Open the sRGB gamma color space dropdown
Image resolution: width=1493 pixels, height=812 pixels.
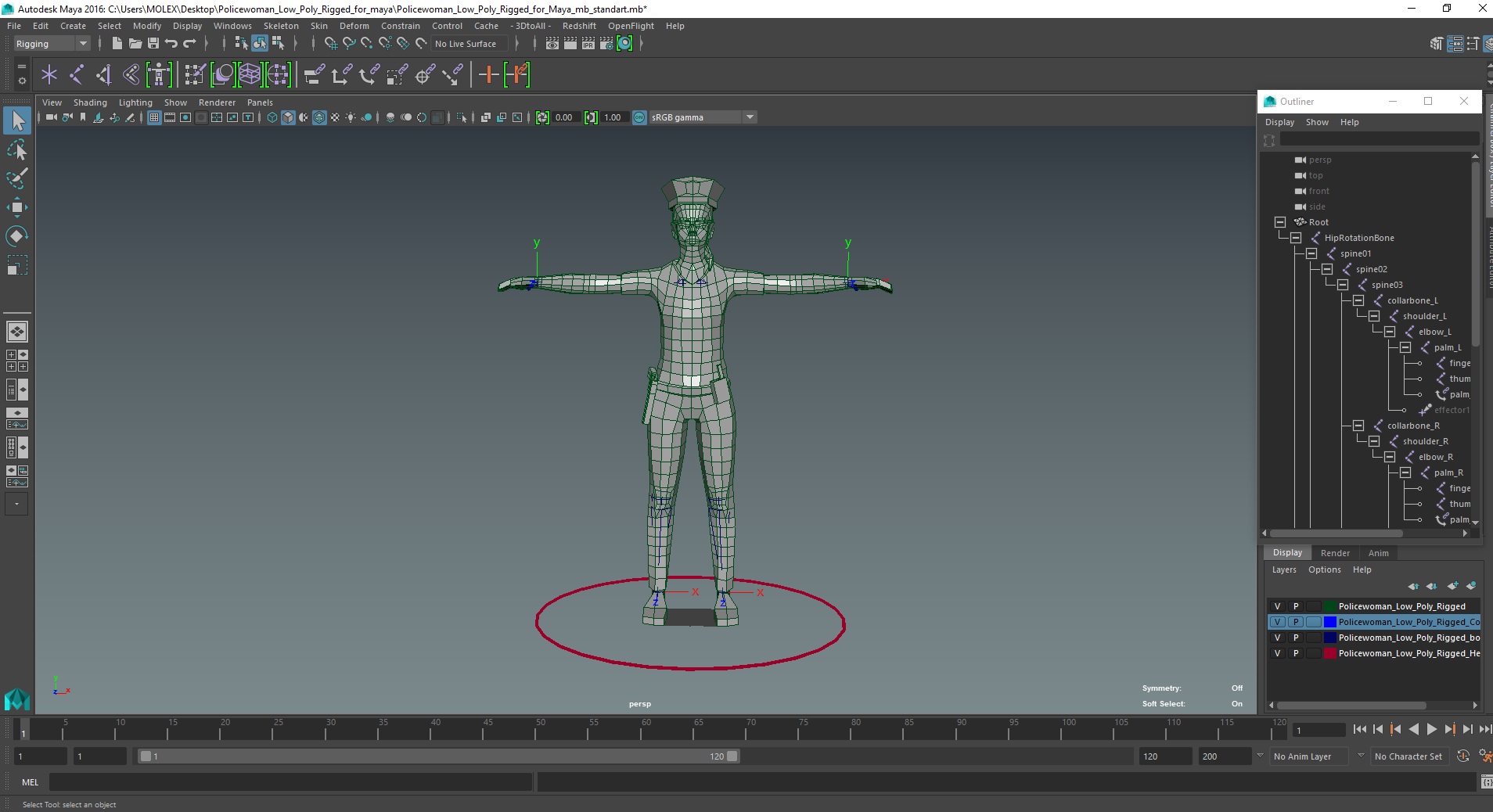(703, 117)
